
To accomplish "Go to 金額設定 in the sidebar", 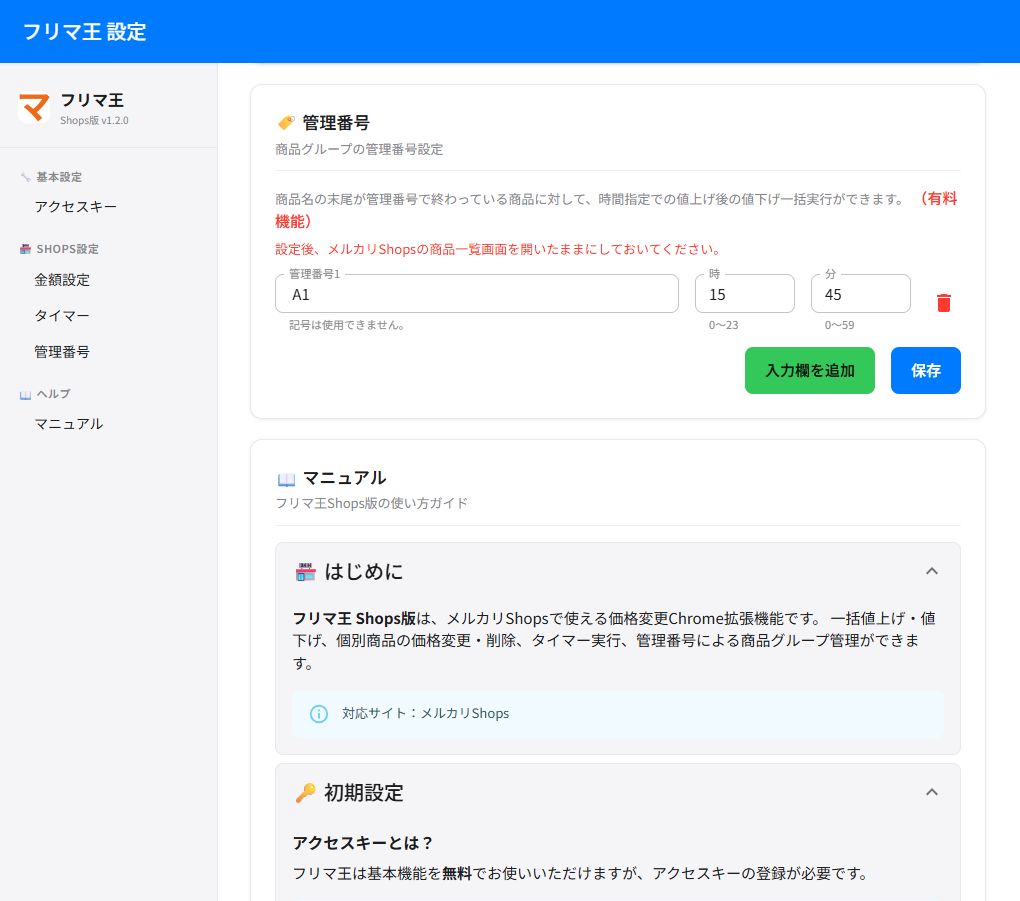I will (62, 280).
